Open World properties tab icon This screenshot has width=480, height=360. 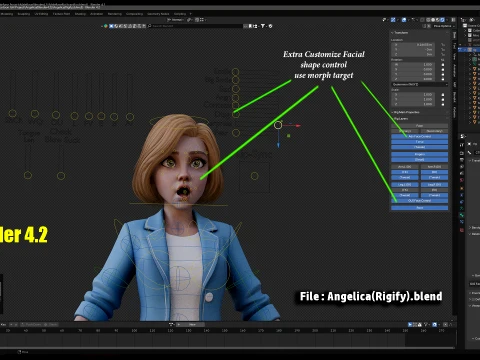pos(462,180)
